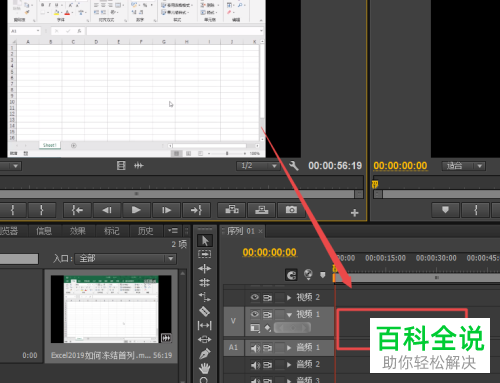Click the timeline zoom scroll bar
Screen dimensions: 500x383
click(417, 277)
